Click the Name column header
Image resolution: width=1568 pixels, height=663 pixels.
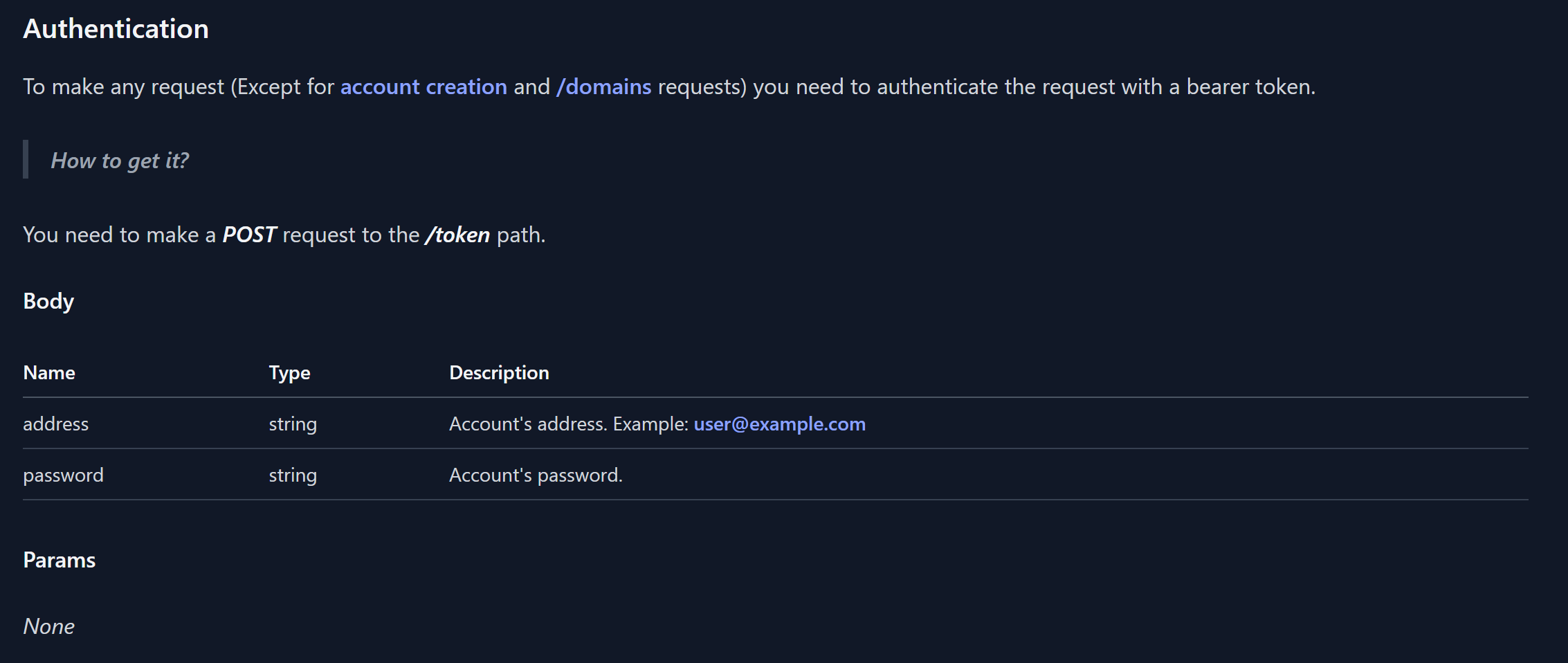[49, 372]
